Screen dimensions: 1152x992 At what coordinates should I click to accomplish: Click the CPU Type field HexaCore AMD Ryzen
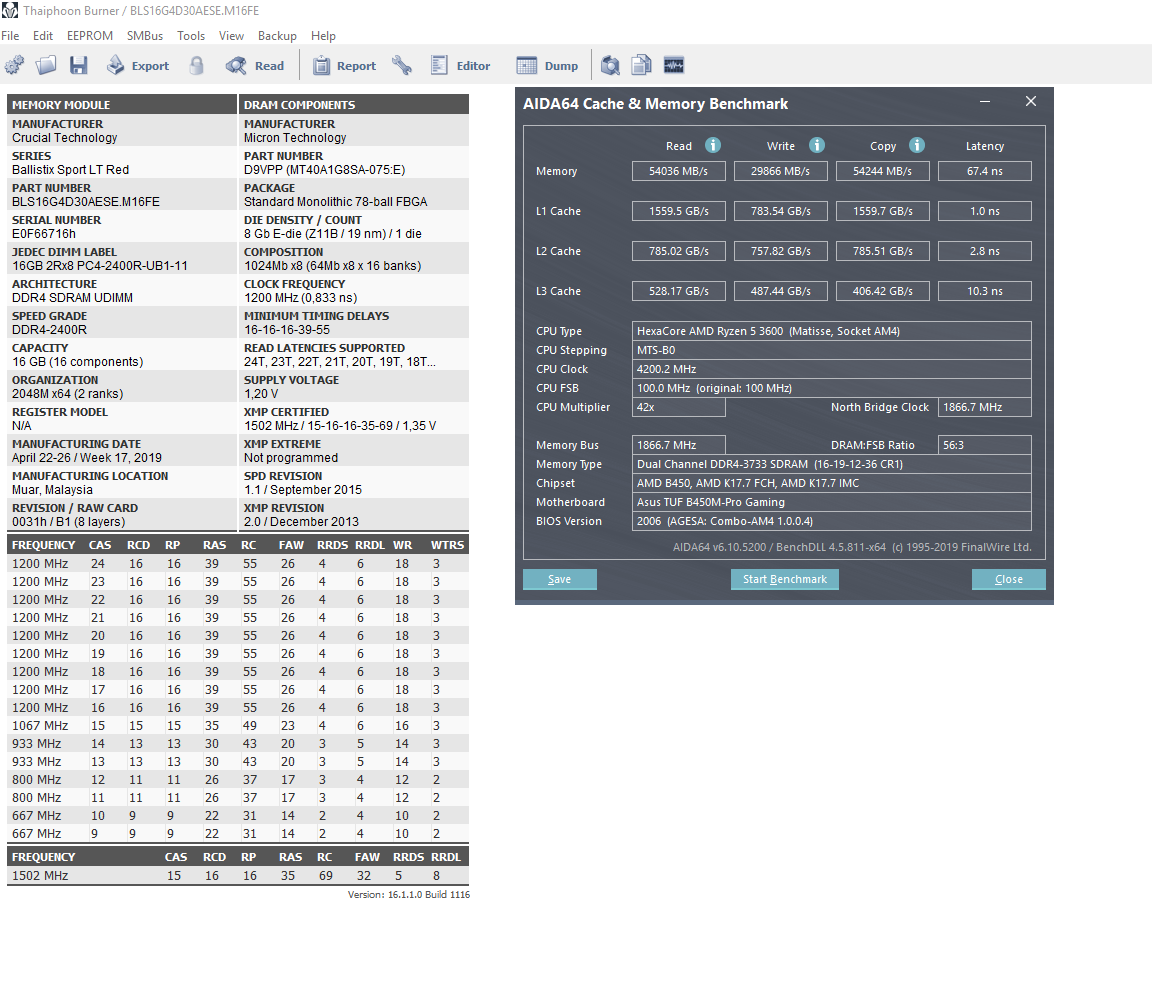(x=832, y=331)
